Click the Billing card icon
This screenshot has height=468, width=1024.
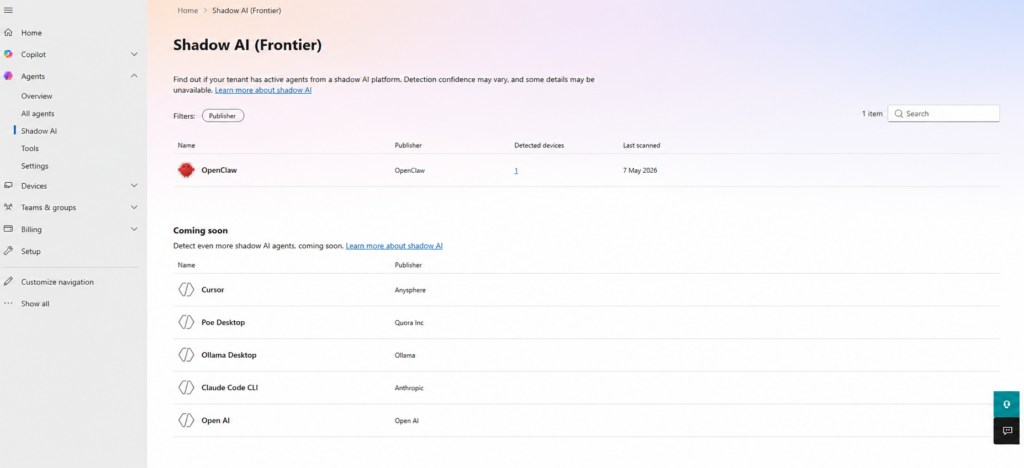[x=8, y=229]
